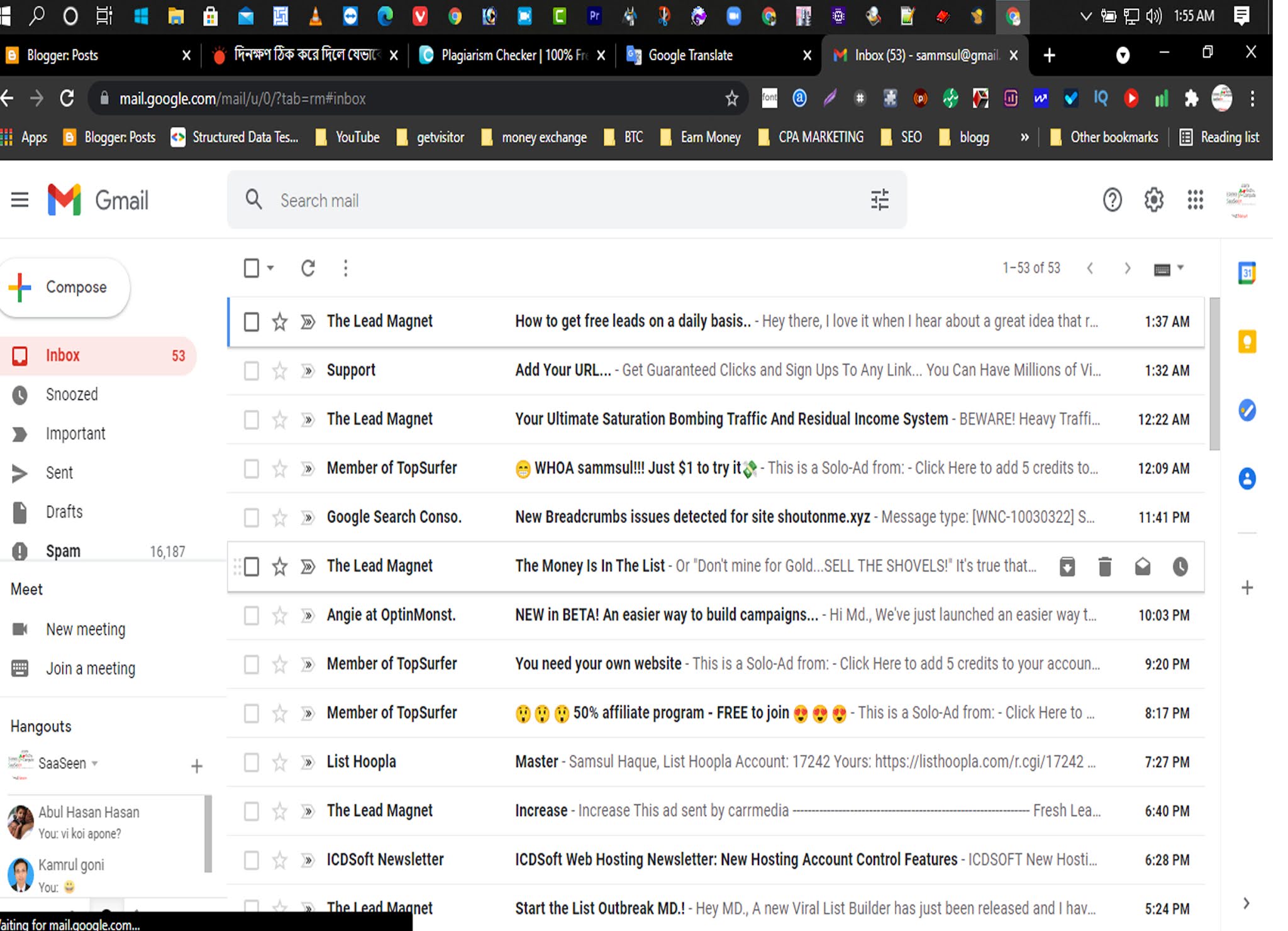The height and width of the screenshot is (931, 1288).
Task: Select the List Hoopla email checkbox
Action: point(252,763)
